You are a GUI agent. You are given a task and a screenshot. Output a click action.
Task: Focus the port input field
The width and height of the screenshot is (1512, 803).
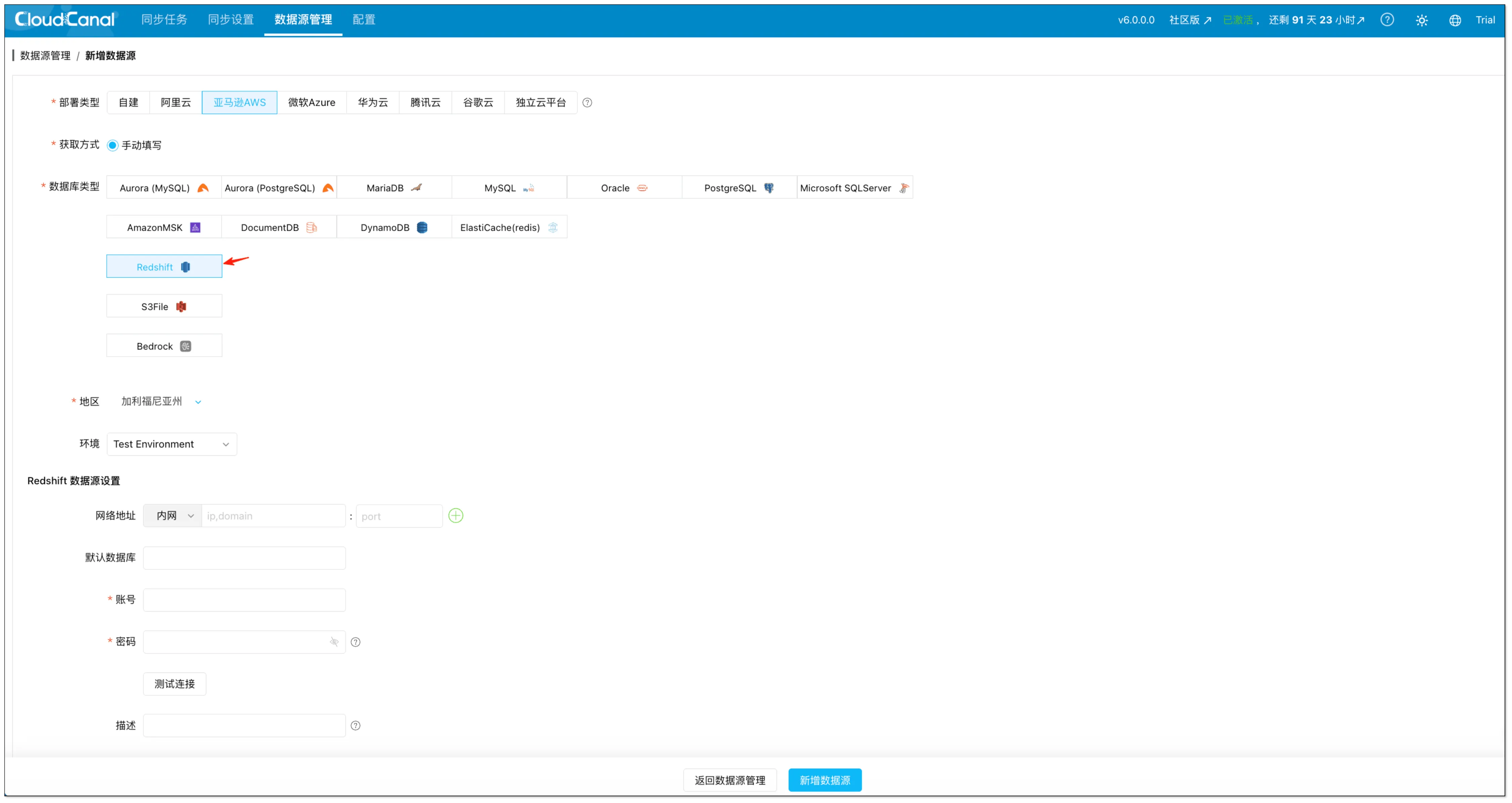[399, 516]
